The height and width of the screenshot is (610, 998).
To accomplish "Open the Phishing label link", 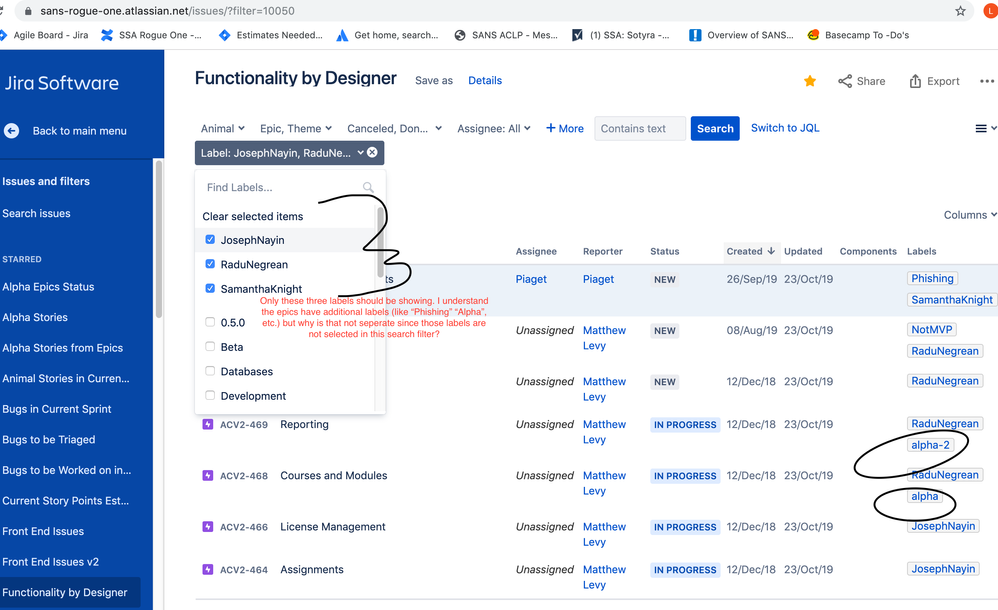I will point(932,278).
